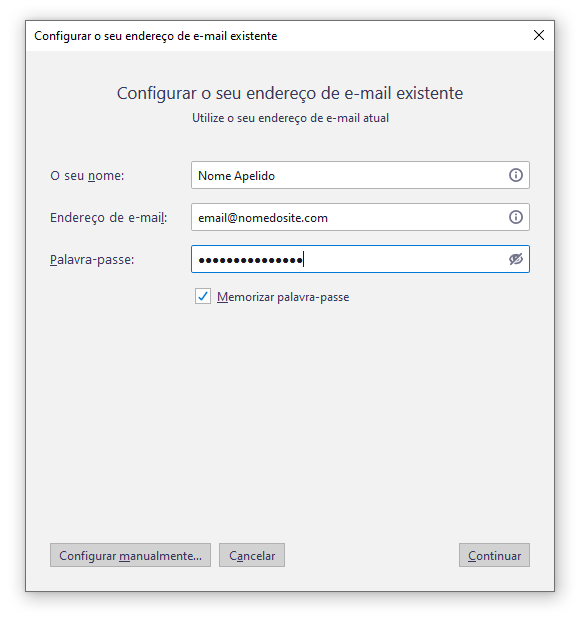Open 'Configurar manualmente...' settings
Screen dimensions: 584x617
tap(130, 555)
